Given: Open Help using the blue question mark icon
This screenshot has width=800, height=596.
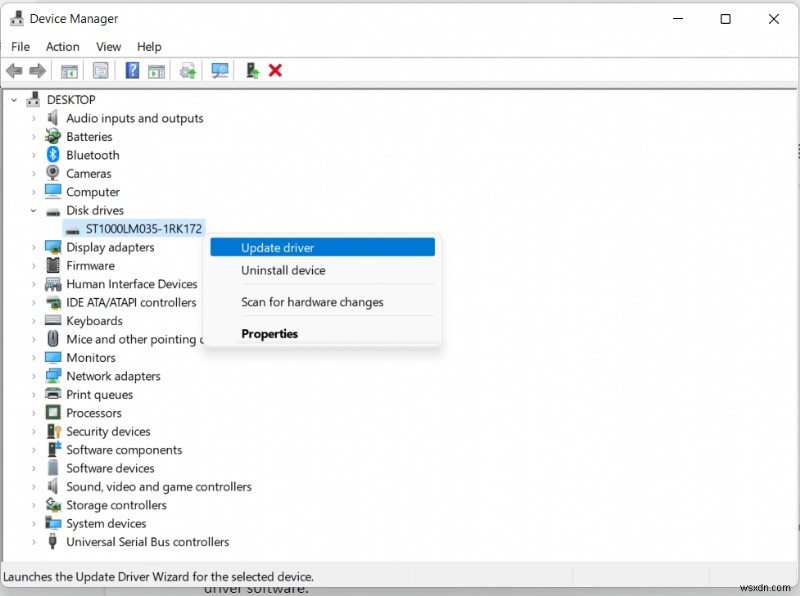Looking at the screenshot, I should click(132, 70).
